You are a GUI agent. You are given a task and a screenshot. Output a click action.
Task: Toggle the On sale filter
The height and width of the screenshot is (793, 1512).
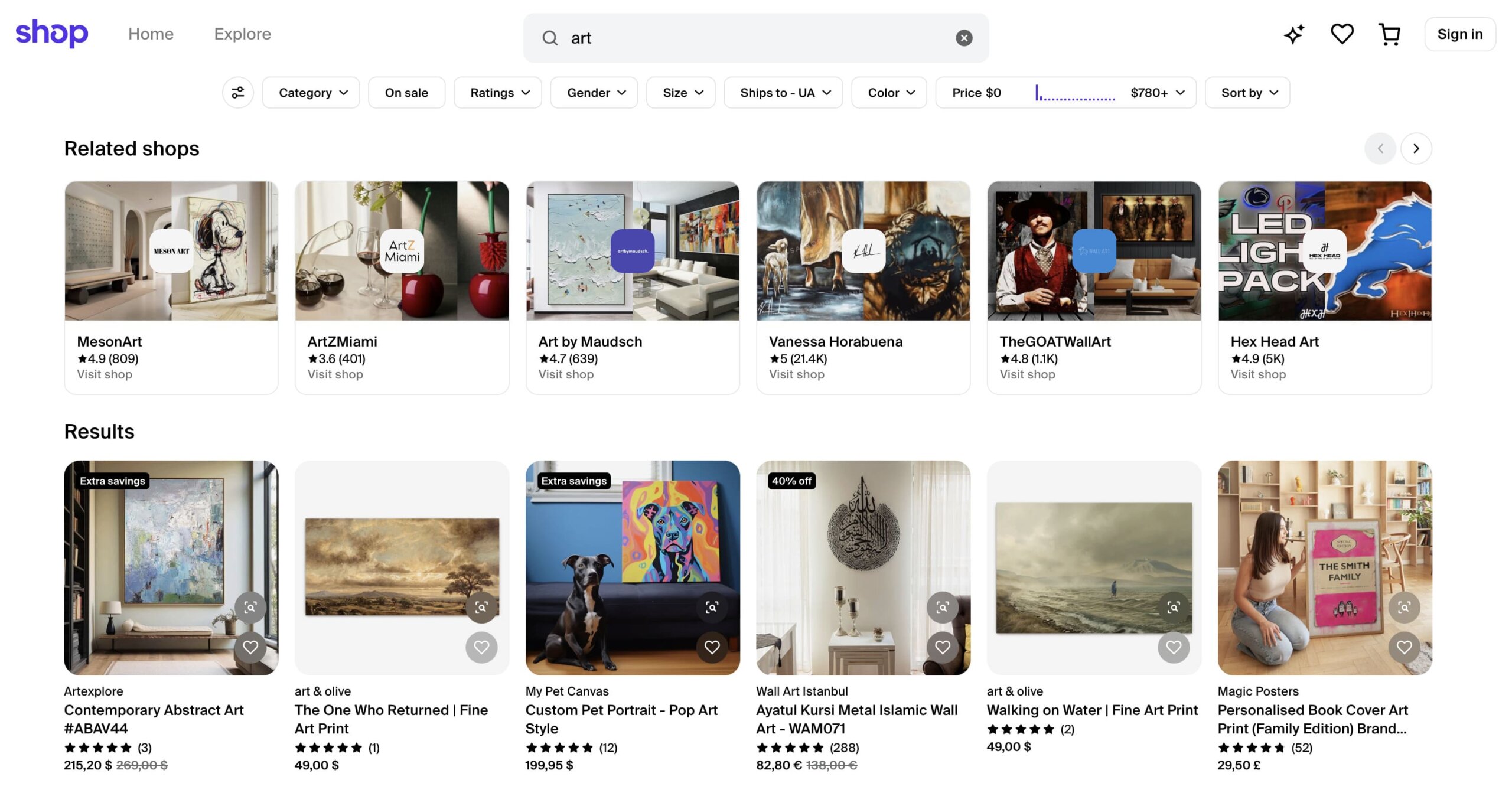pos(406,93)
